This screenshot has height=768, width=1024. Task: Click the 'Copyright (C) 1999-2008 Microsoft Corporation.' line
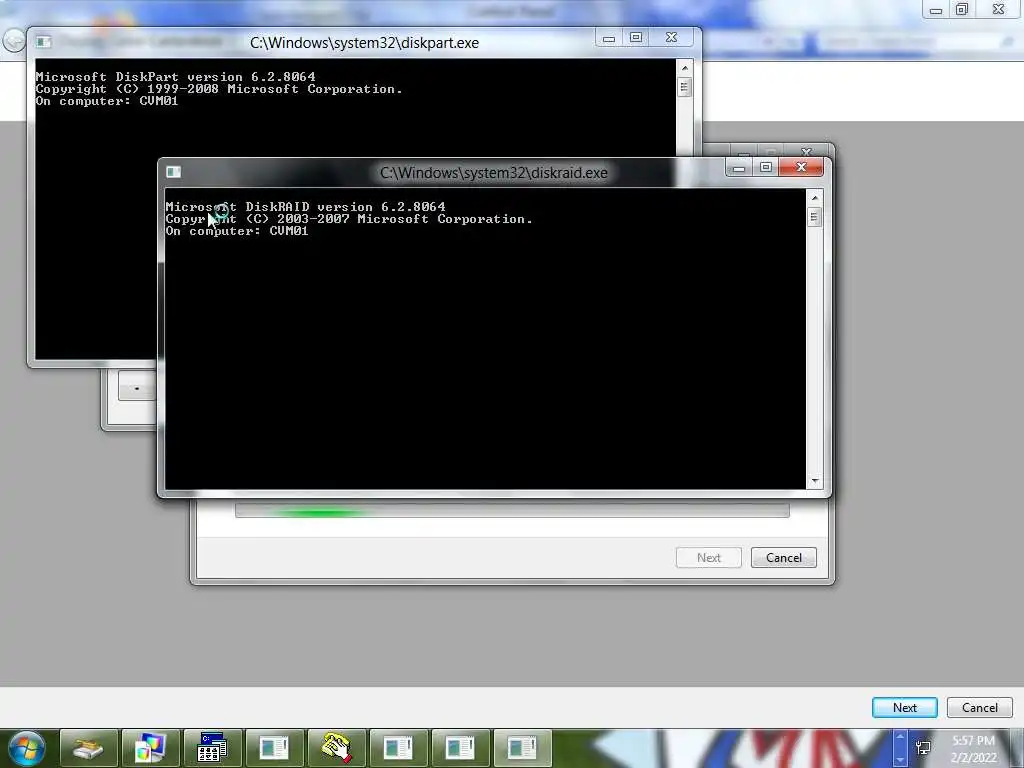tap(219, 89)
